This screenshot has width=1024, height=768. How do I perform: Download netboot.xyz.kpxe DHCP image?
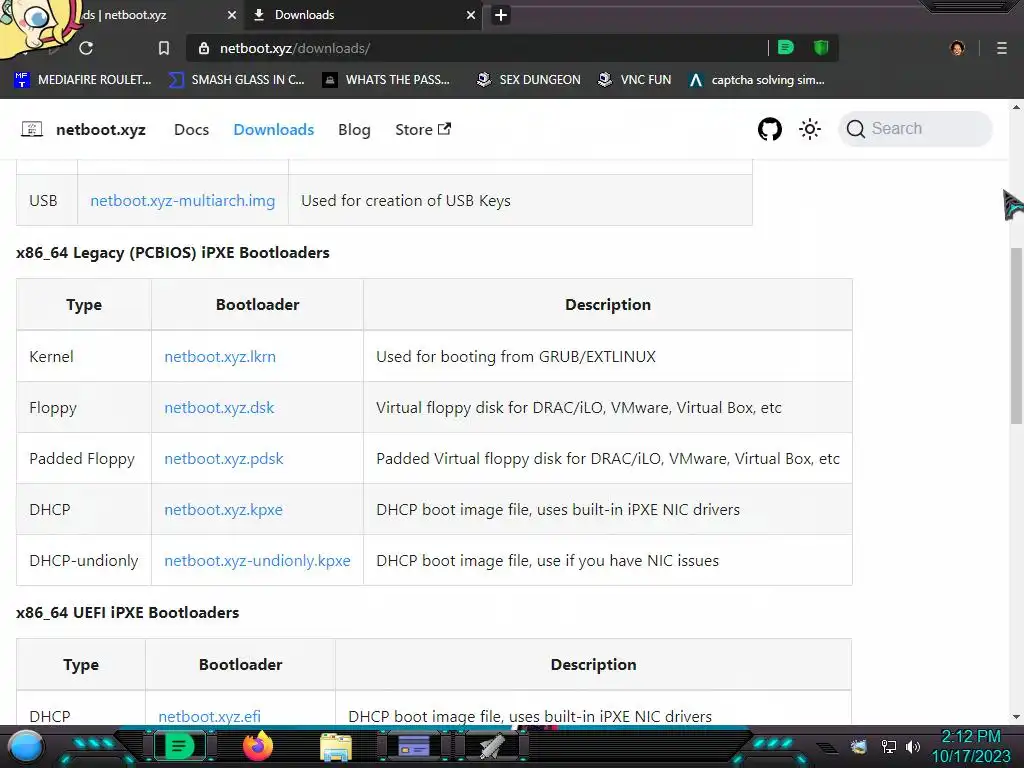click(x=223, y=509)
